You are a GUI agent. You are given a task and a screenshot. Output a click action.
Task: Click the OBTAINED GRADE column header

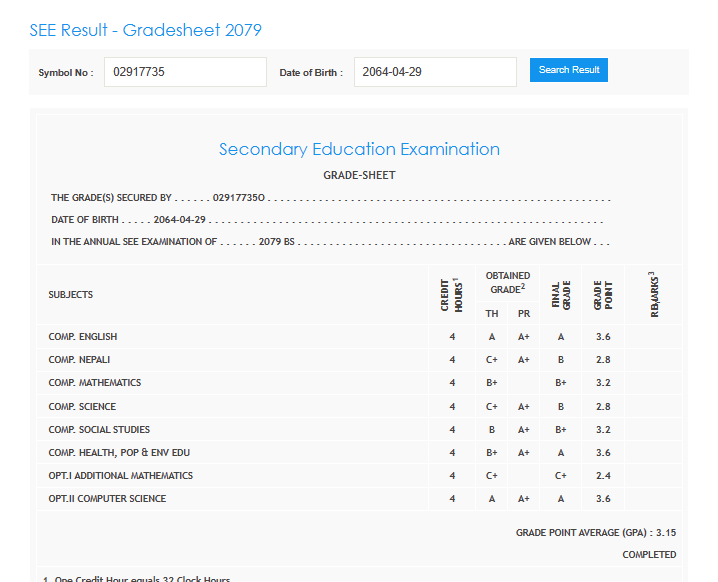[x=508, y=282]
